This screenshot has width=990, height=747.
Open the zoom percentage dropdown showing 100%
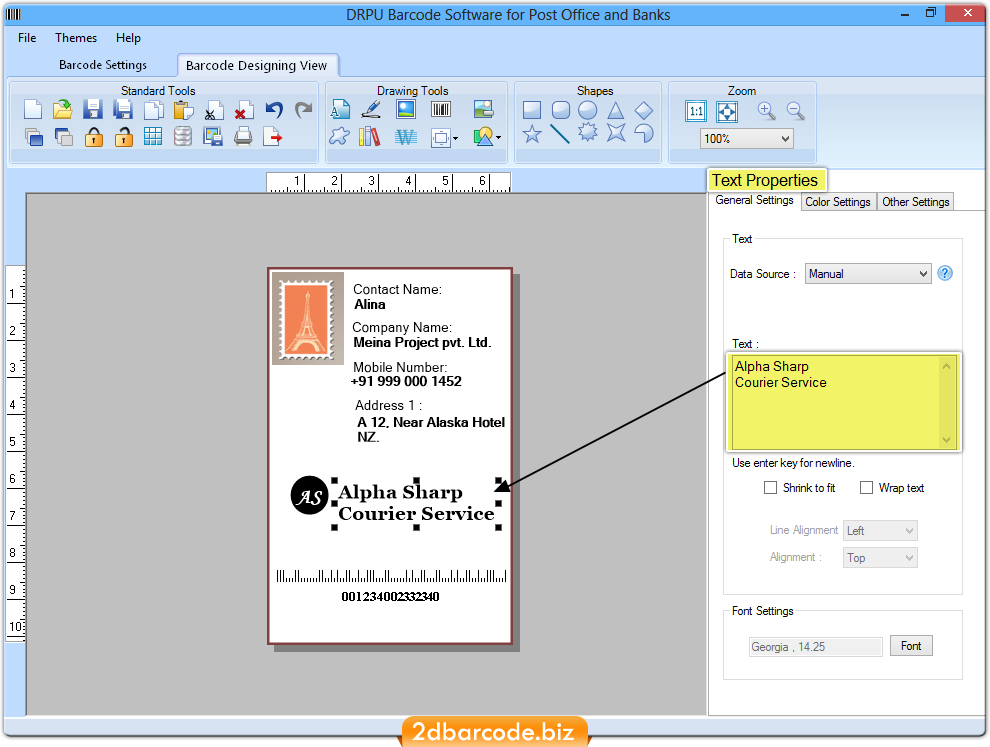tap(746, 139)
